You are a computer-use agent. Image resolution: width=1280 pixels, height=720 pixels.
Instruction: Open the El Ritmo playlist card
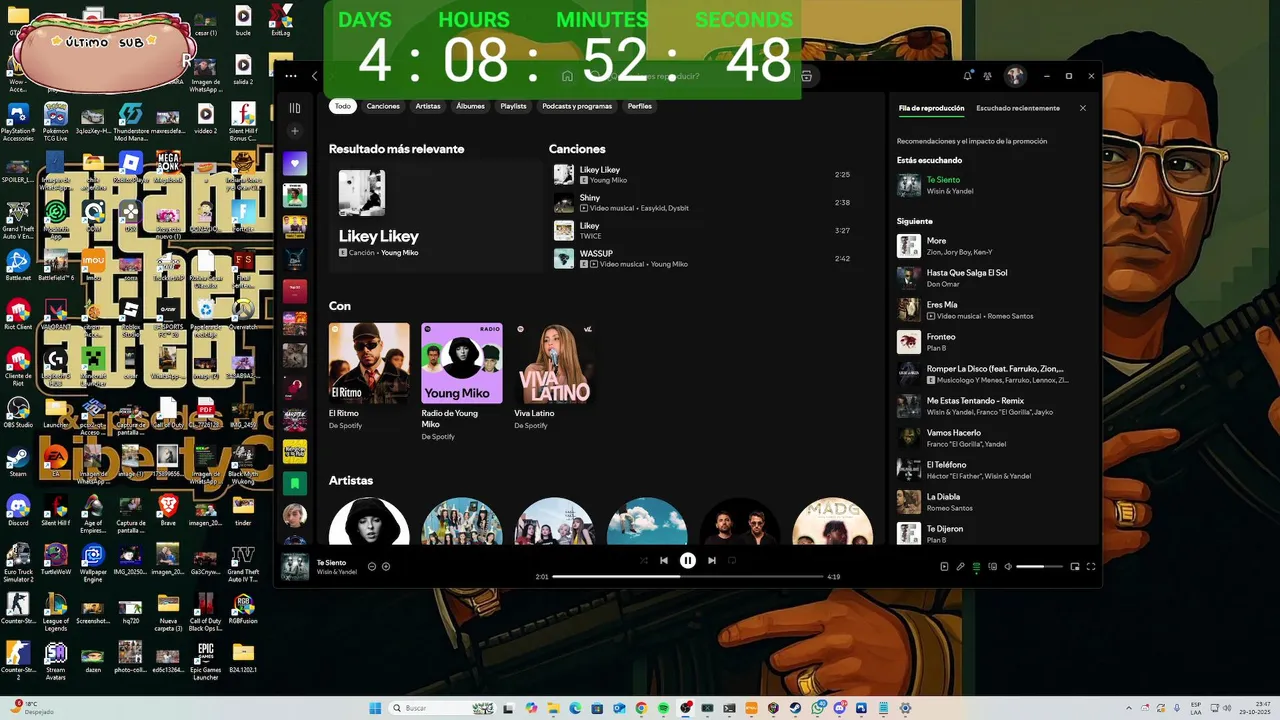(x=369, y=376)
